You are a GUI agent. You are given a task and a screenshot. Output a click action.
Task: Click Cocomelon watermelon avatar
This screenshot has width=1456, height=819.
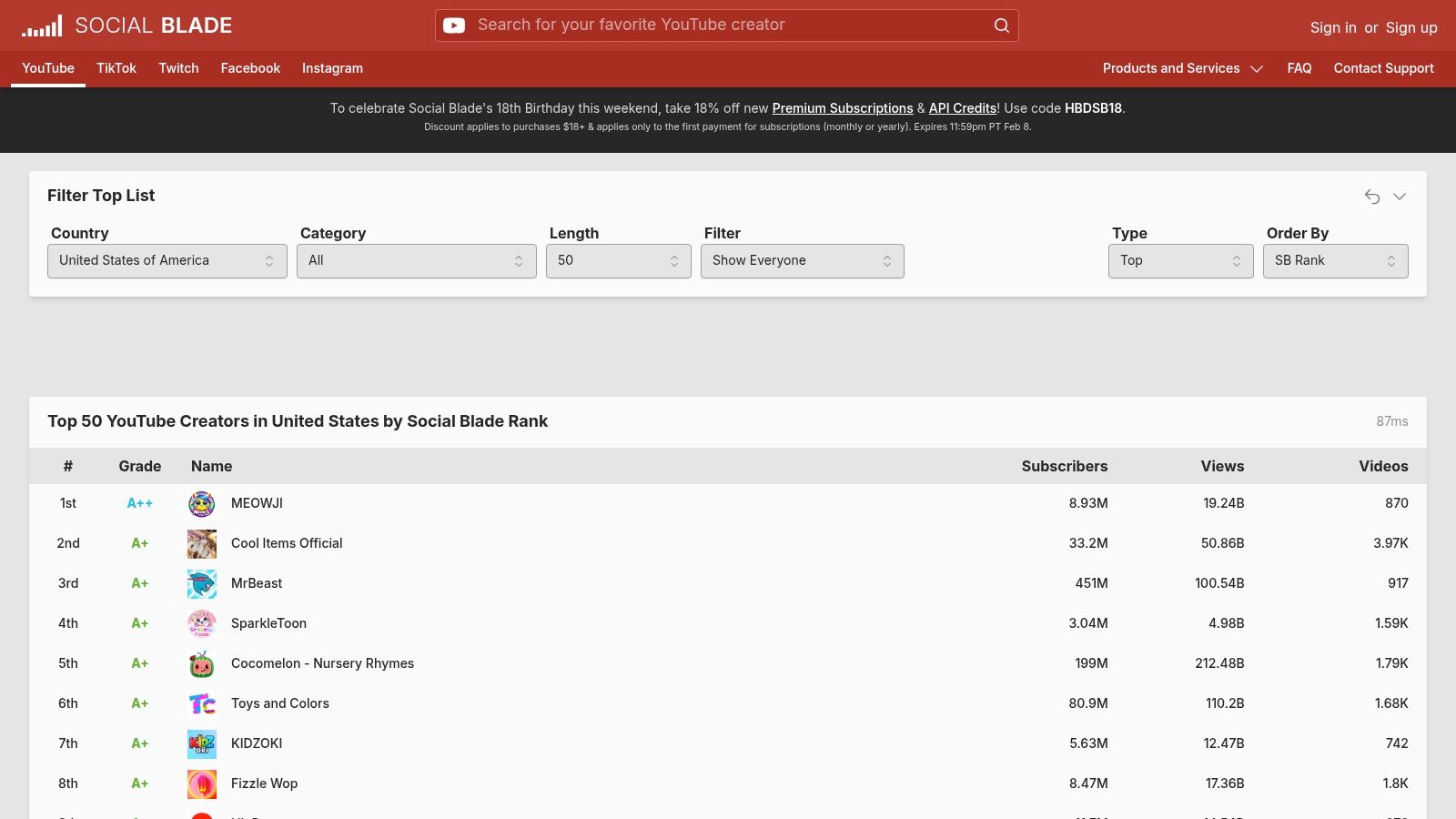click(x=202, y=664)
